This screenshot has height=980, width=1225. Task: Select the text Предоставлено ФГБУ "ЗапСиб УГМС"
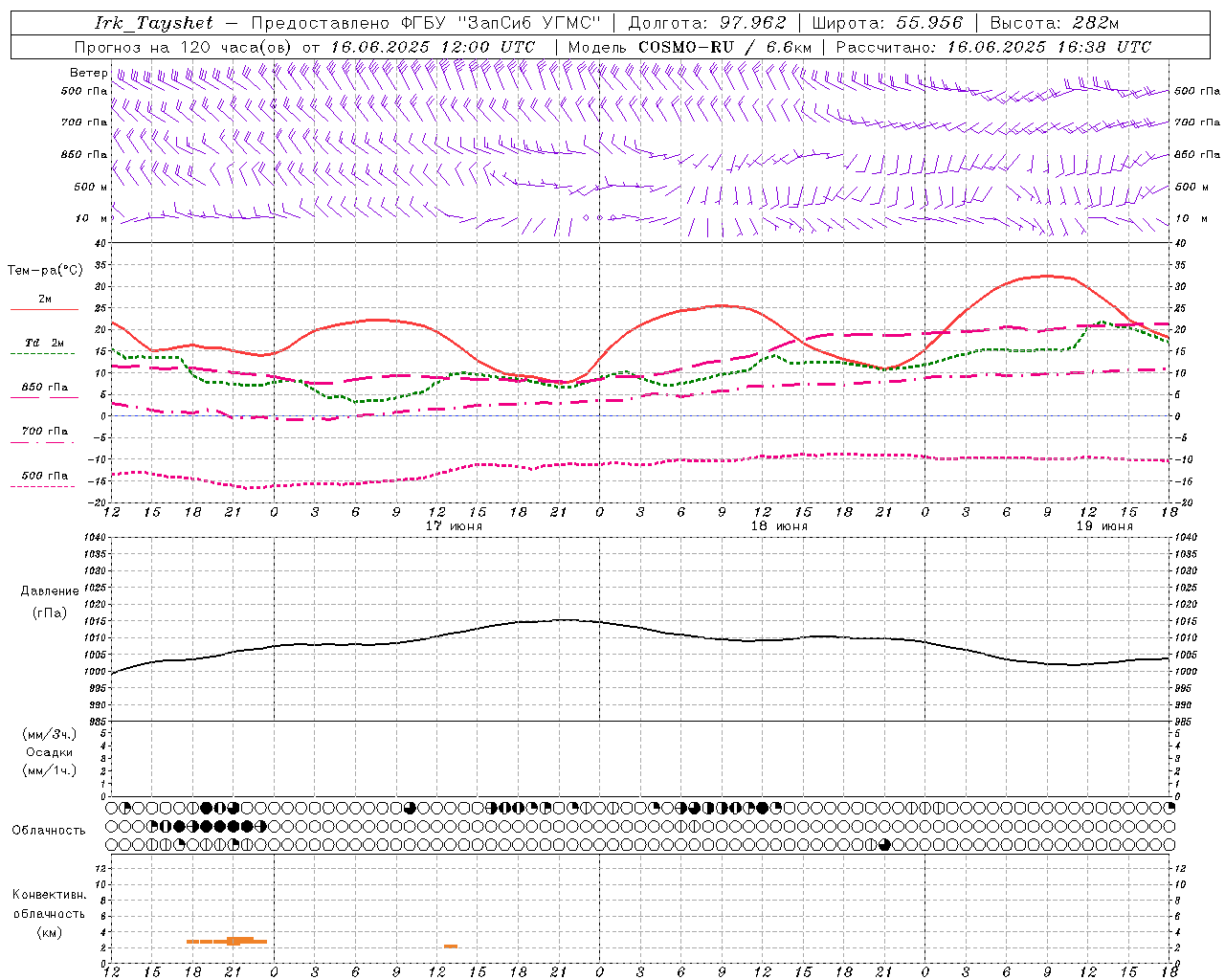point(426,23)
